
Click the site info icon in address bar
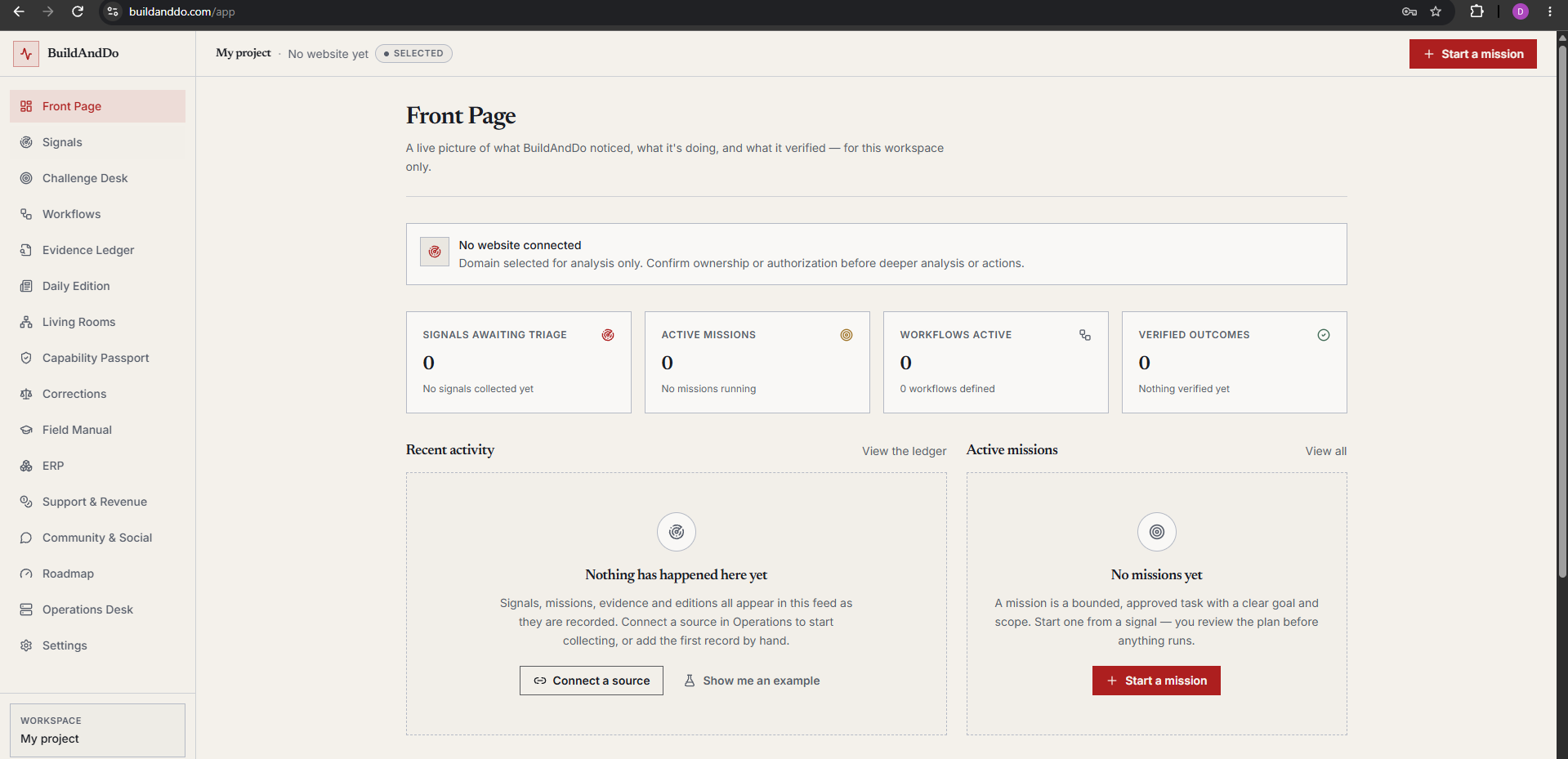[113, 11]
